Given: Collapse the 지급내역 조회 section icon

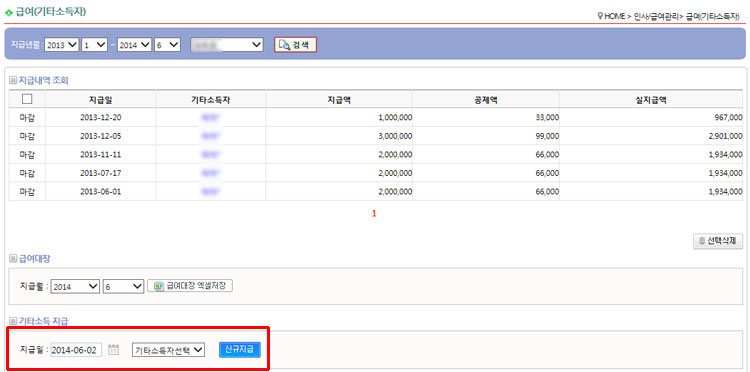Looking at the screenshot, I should pos(13,80).
